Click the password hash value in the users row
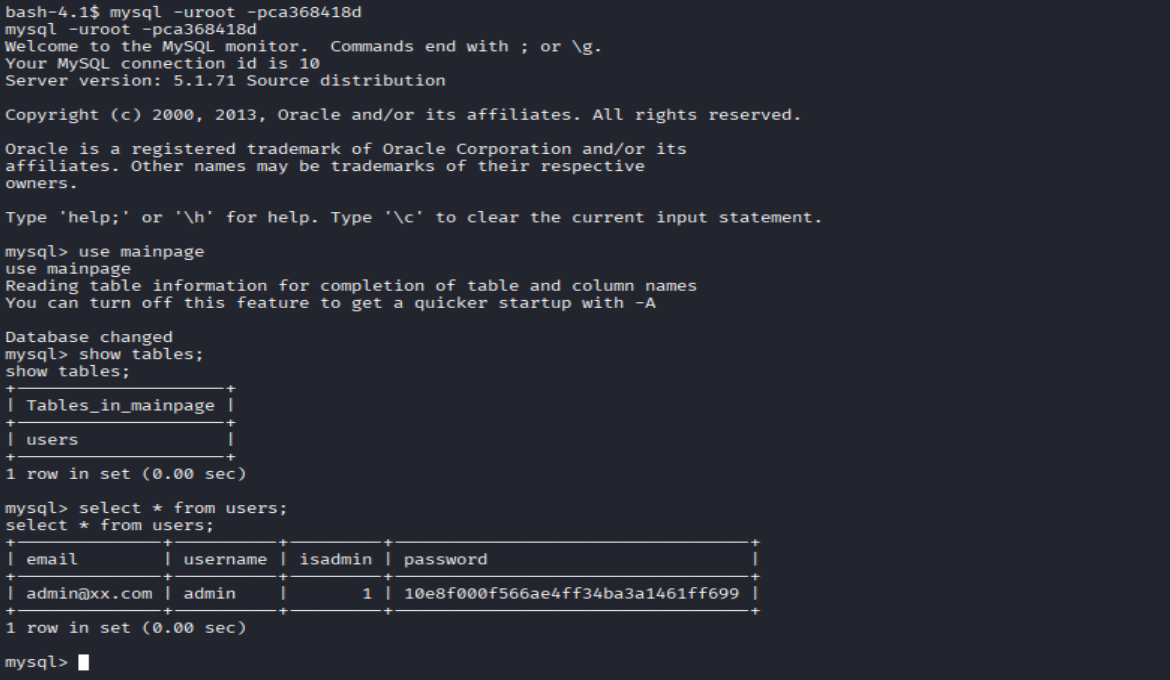The image size is (1170, 680). click(571, 593)
